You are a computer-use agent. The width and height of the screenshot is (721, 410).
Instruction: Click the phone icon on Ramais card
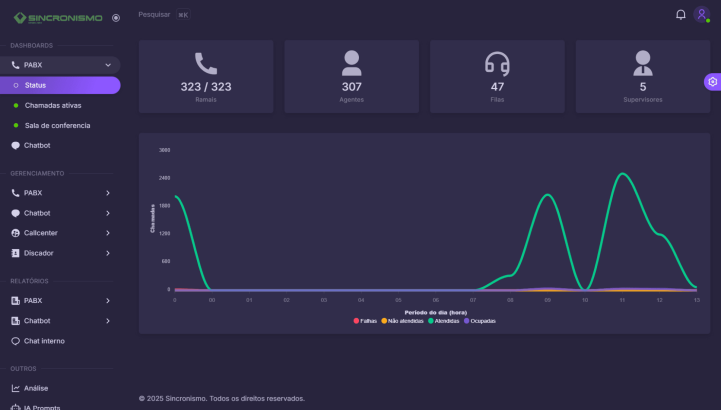click(206, 64)
